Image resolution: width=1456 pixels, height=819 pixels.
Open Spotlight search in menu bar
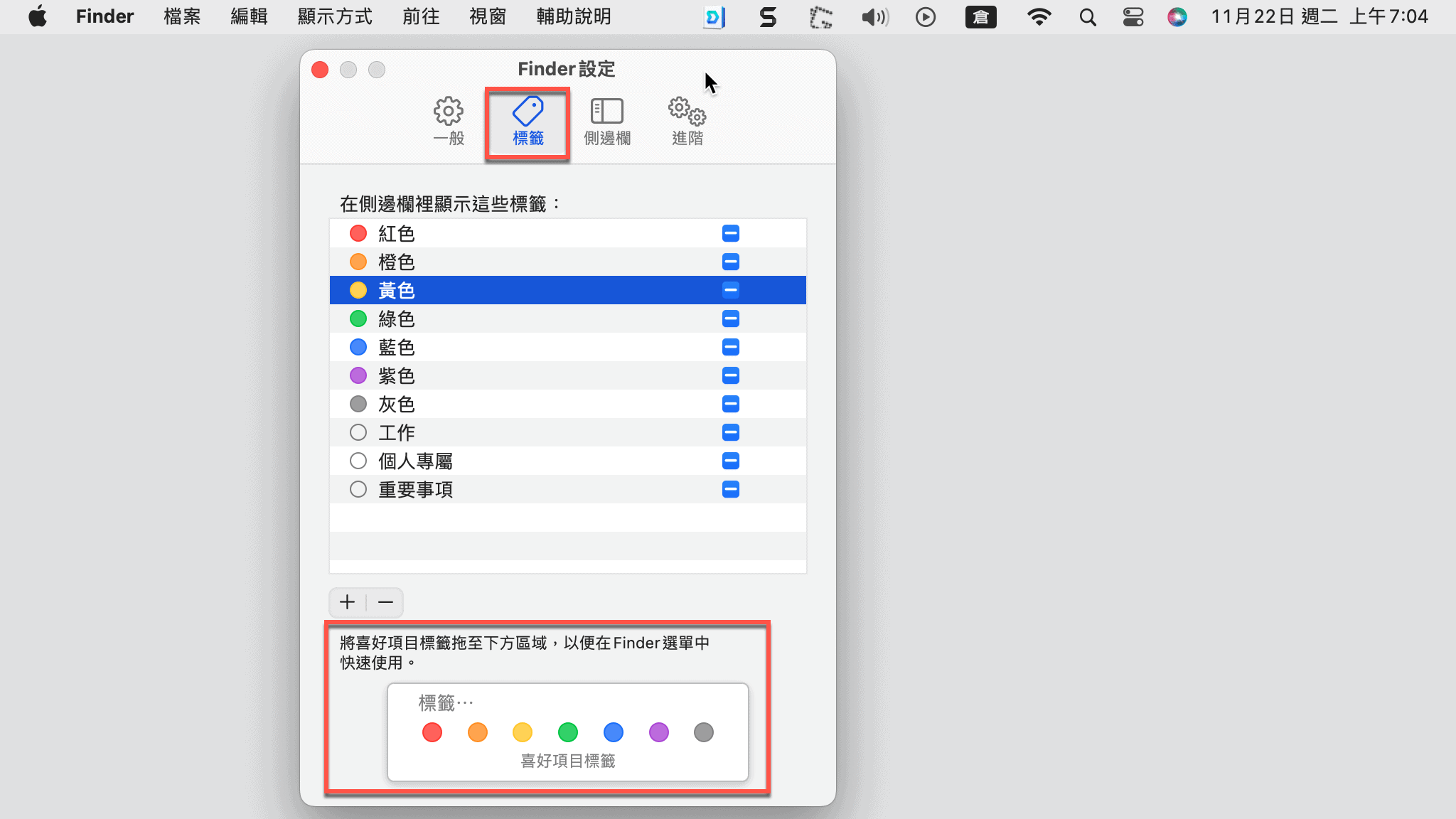point(1087,17)
